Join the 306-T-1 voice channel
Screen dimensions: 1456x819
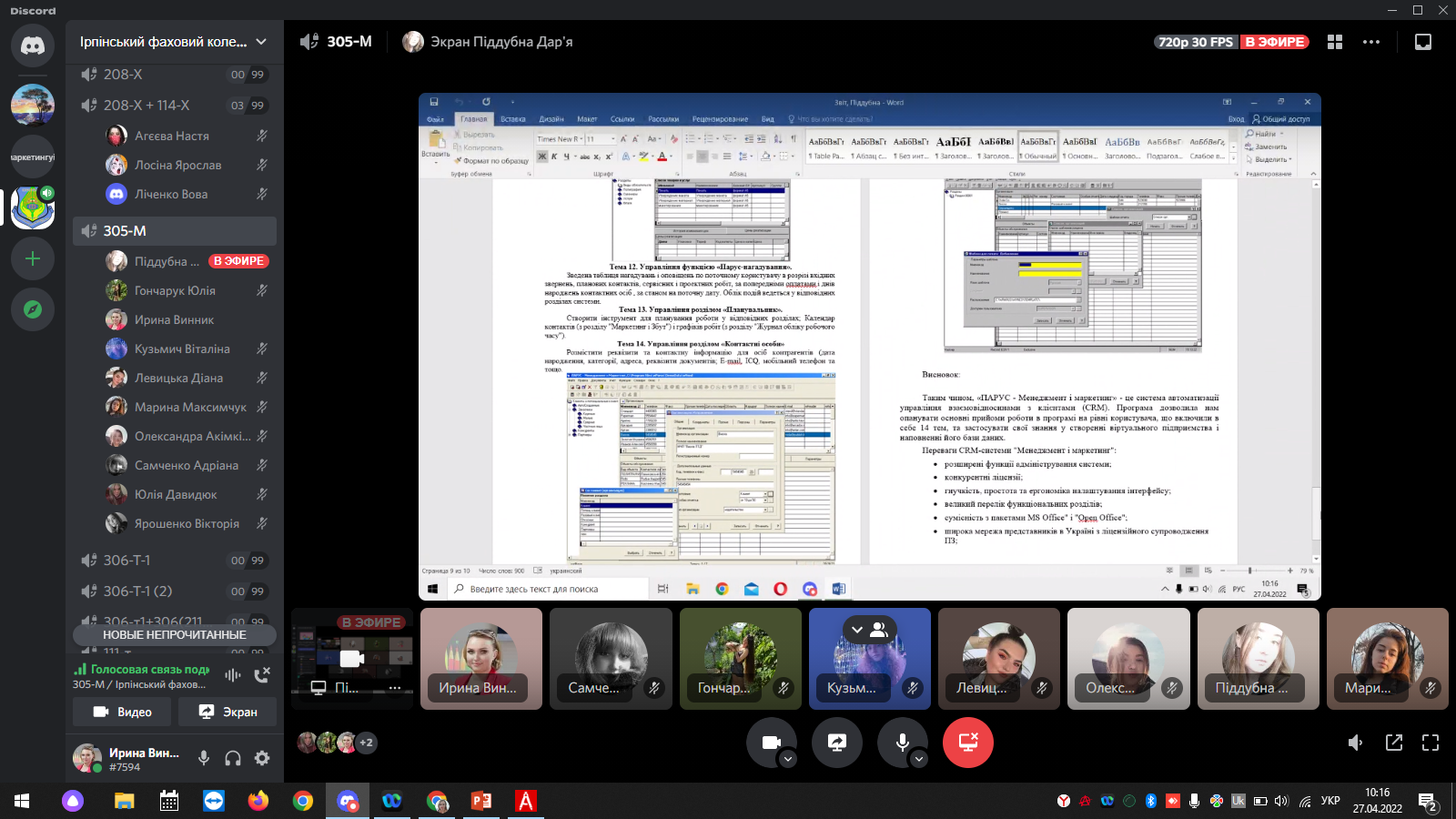point(127,561)
